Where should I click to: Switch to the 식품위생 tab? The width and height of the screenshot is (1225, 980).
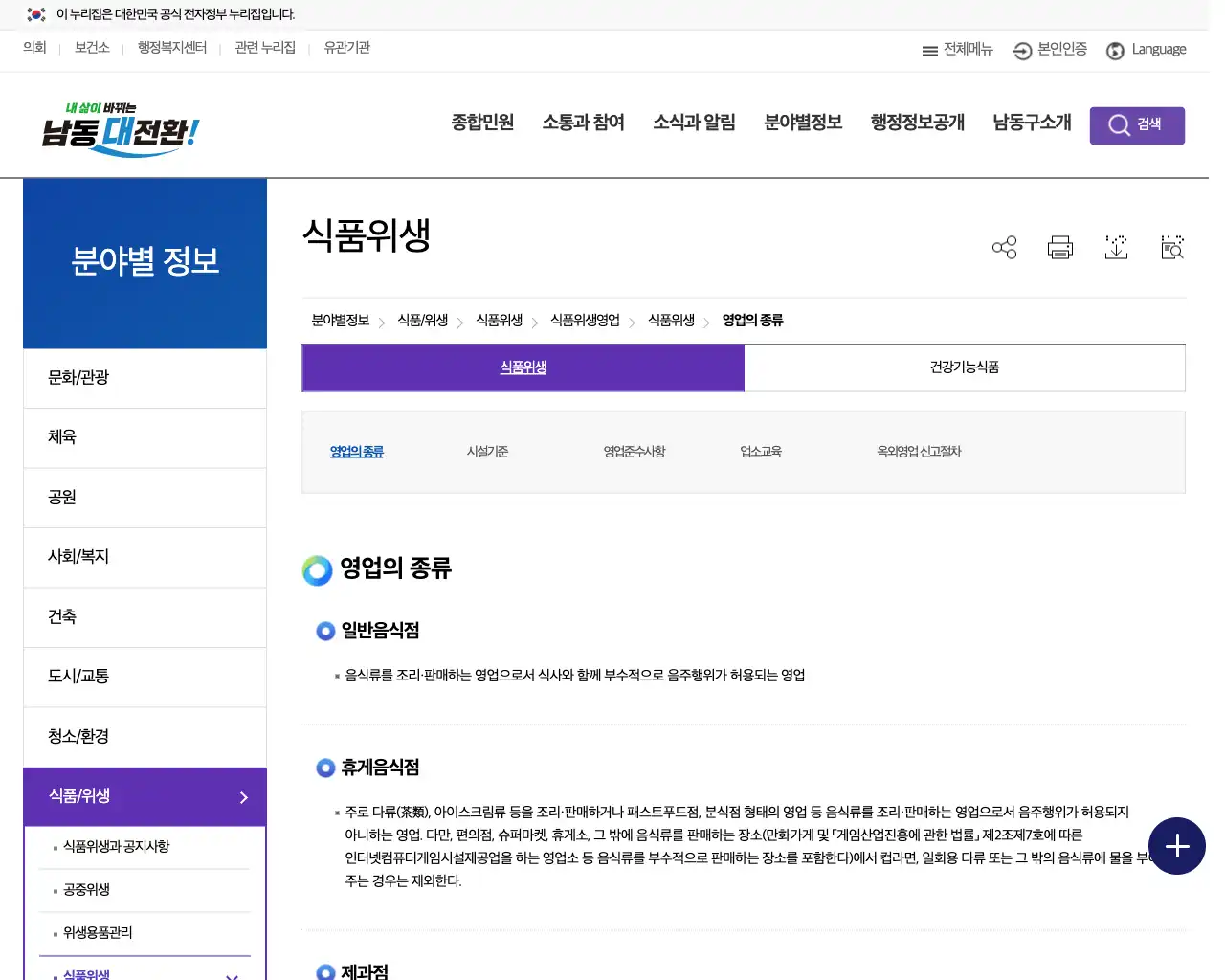point(523,367)
